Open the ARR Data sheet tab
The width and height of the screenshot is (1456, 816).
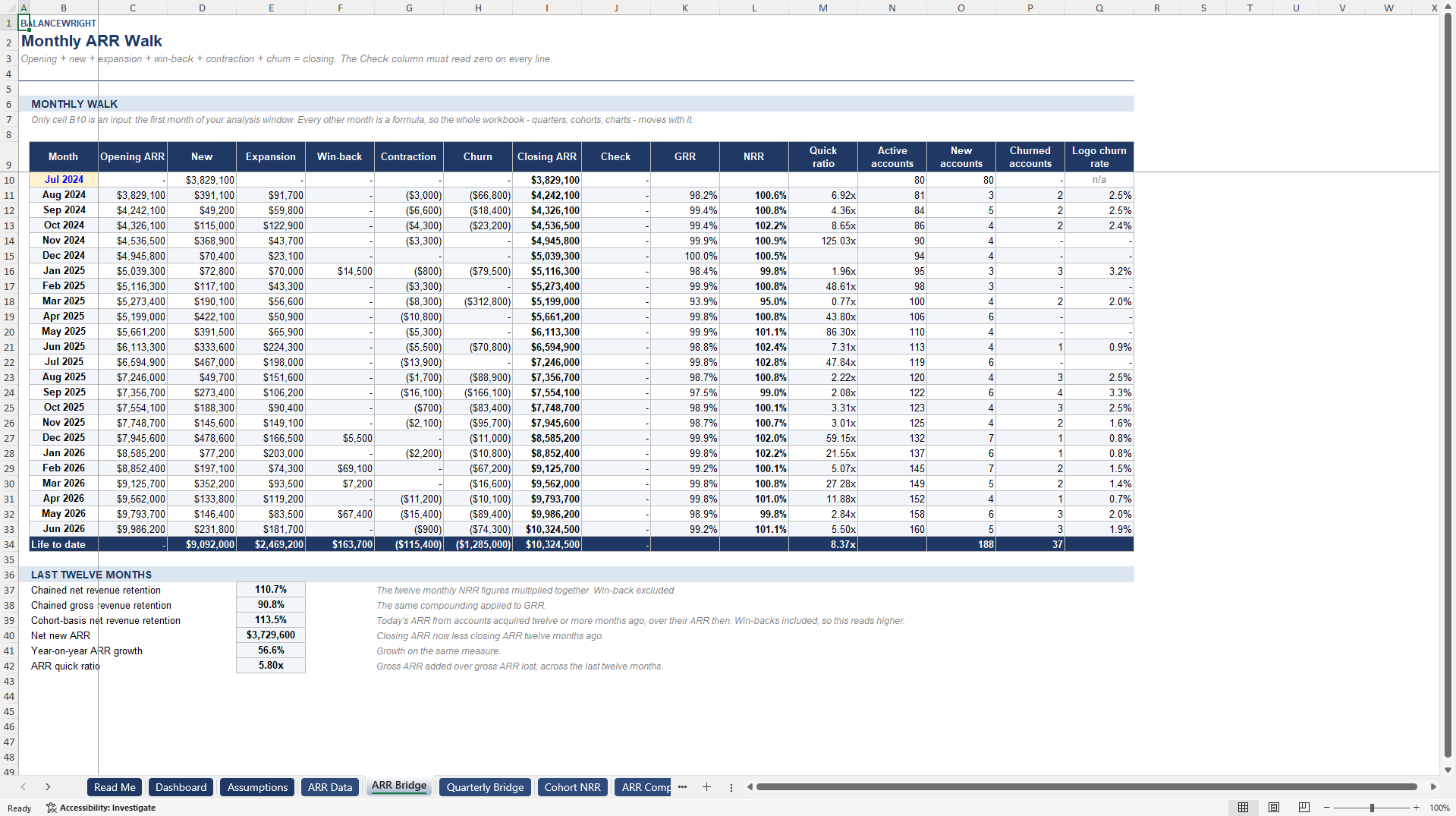(x=330, y=787)
